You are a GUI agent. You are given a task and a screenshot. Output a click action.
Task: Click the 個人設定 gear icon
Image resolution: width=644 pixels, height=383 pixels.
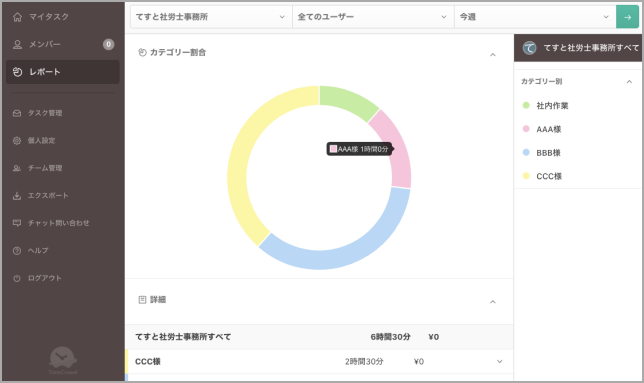tap(17, 140)
